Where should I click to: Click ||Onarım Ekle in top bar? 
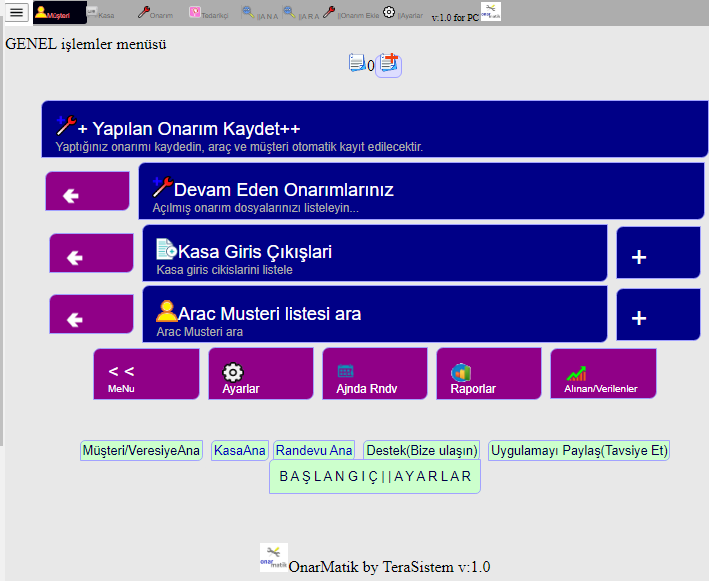[351, 13]
